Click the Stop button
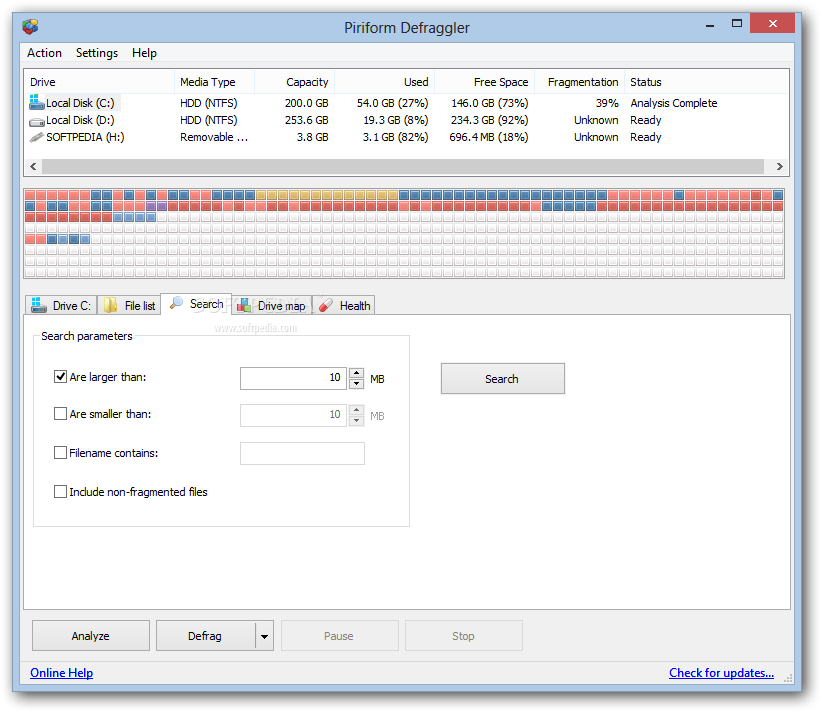 [463, 636]
